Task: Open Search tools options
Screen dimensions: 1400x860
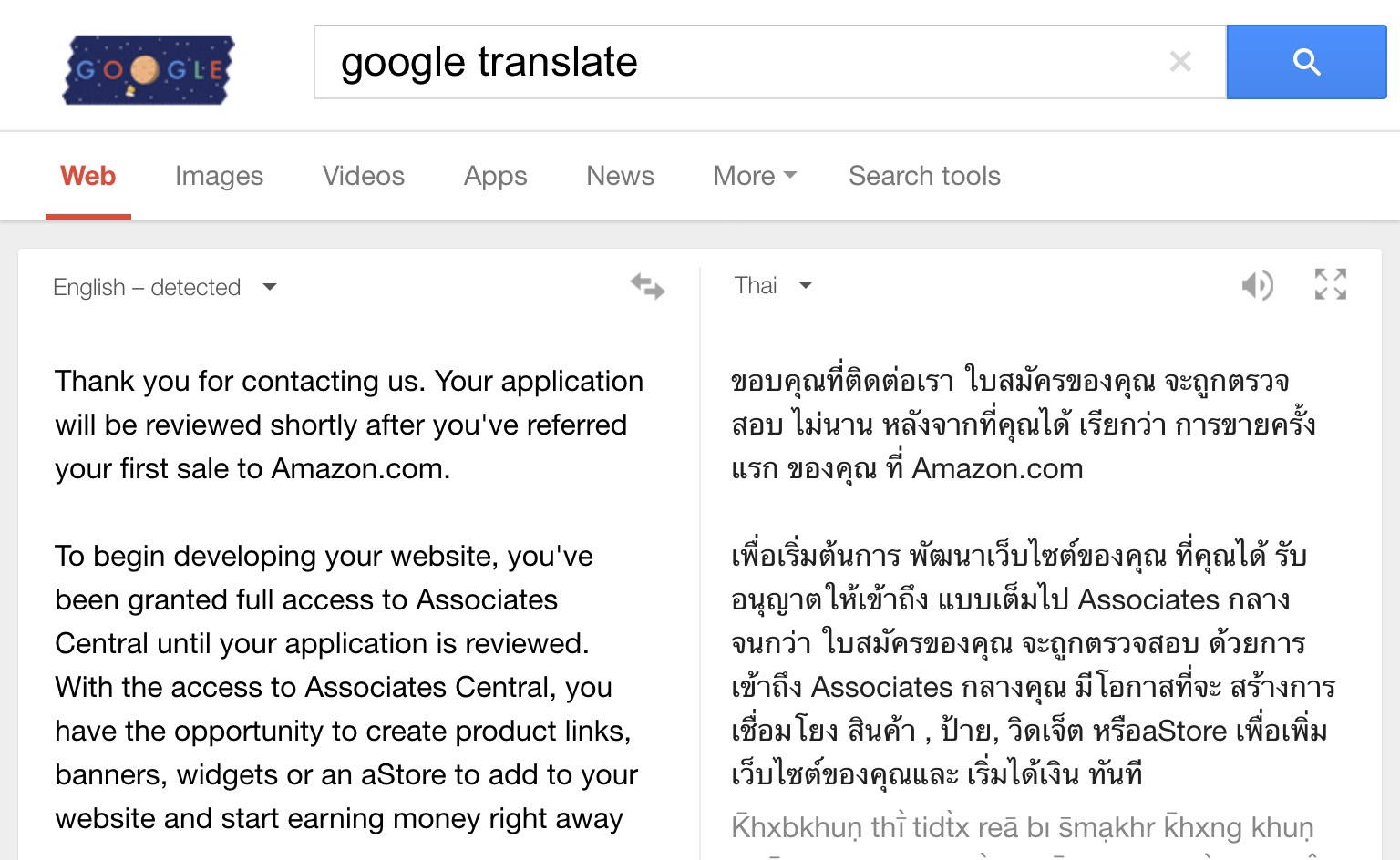Action: 924,176
